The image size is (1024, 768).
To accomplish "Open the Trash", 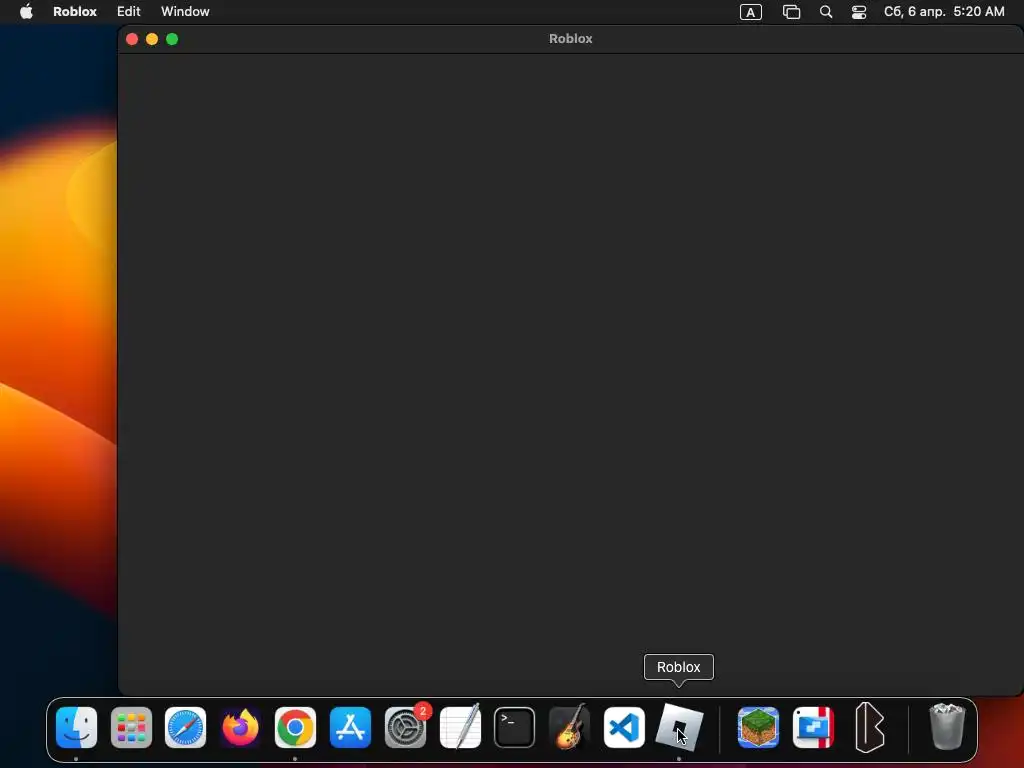I will (947, 726).
